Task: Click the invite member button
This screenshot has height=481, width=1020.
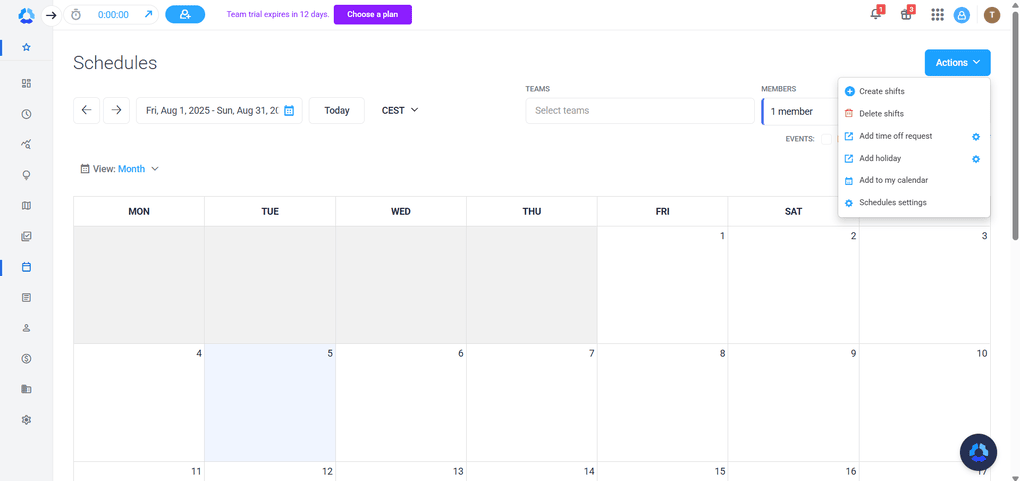Action: 185,14
